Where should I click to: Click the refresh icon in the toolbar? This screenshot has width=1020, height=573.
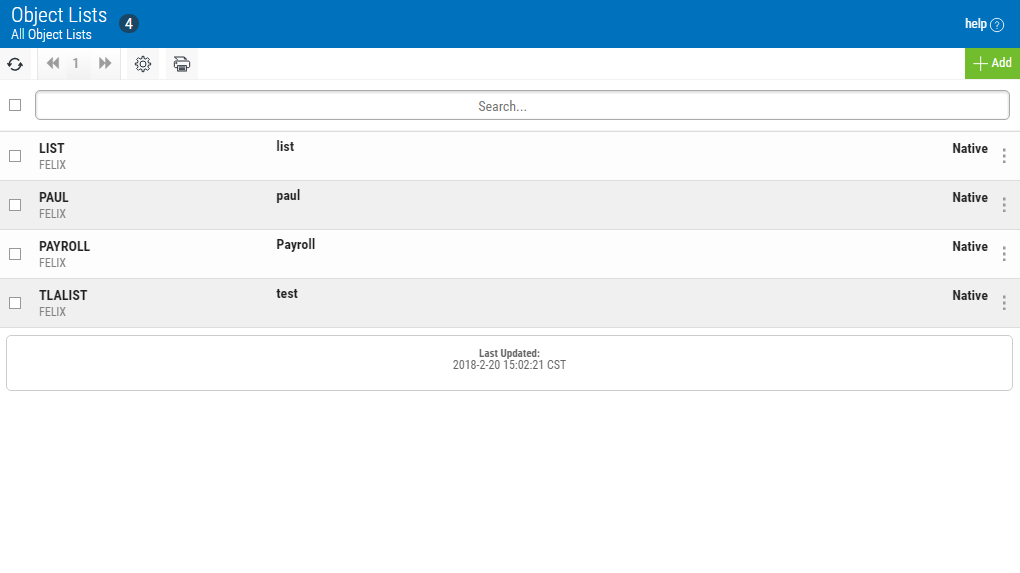[x=15, y=64]
